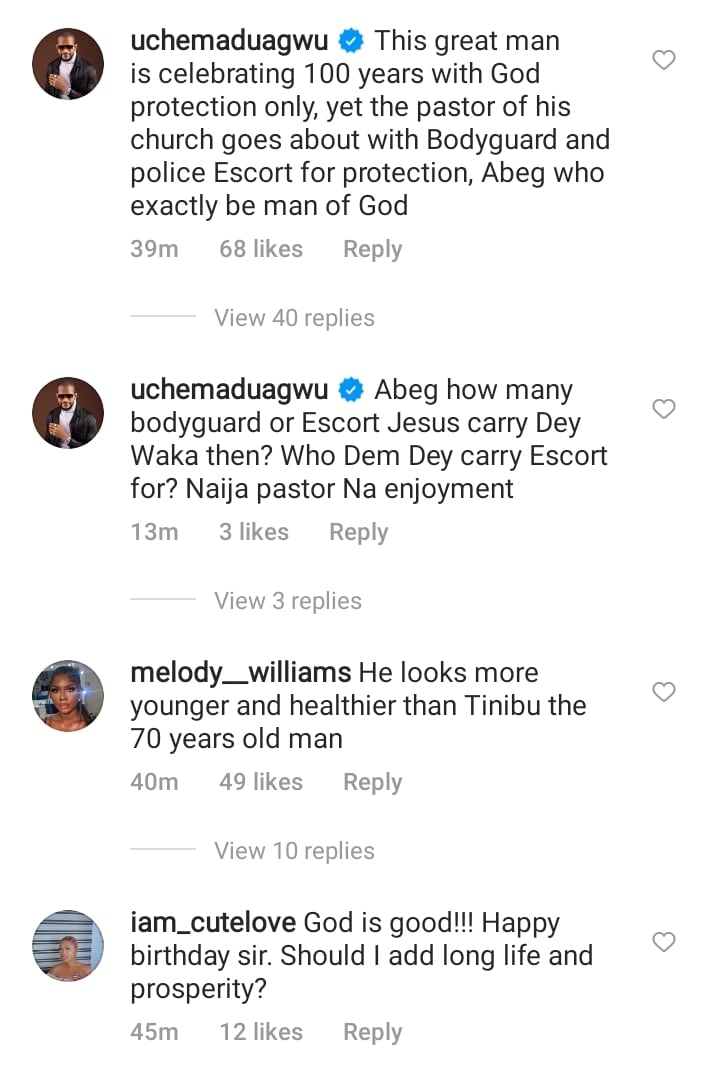Viewport: 720px width, 1071px height.
Task: Open uchemaduagwu's avatar on second comment
Action: coord(68,411)
